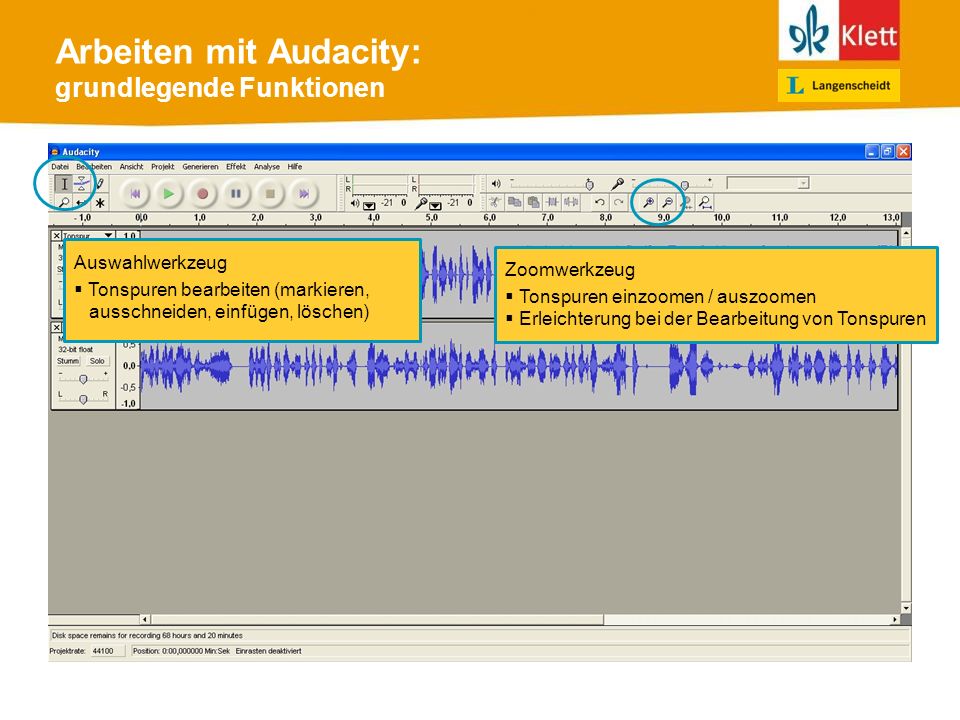This screenshot has height=720, width=960.
Task: Open the Hilfe menu
Action: tap(295, 167)
